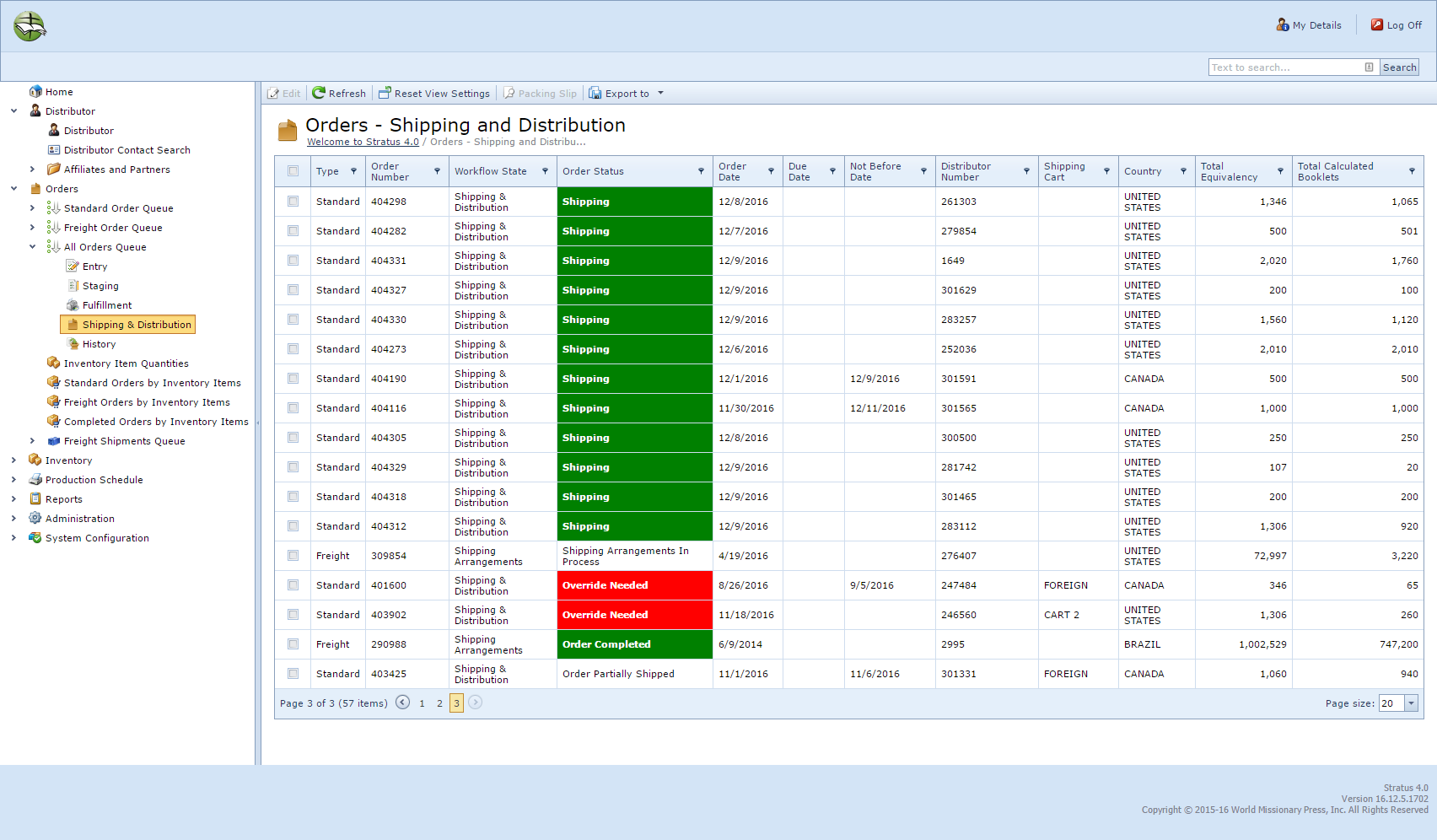Check the row for order 403425
Viewport: 1437px width, 840px height.
click(x=293, y=673)
